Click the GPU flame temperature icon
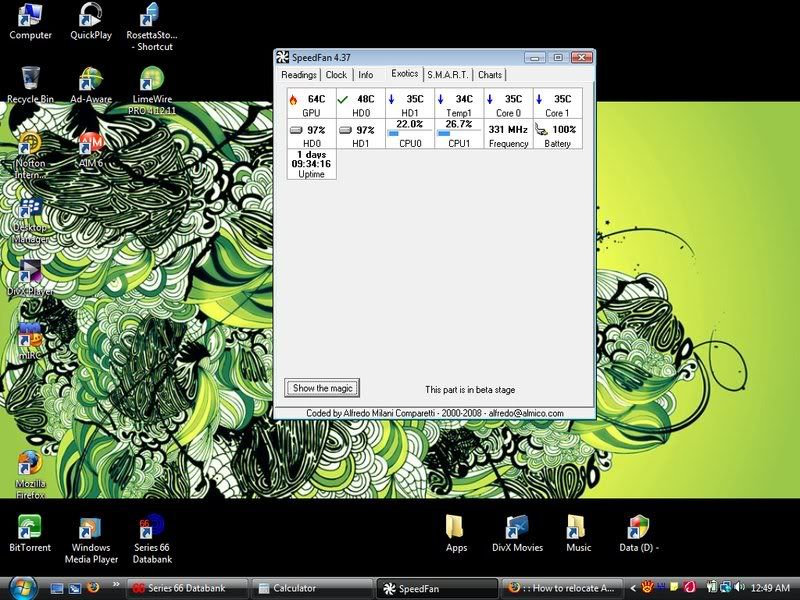Screen dimensions: 800x600 click(294, 99)
